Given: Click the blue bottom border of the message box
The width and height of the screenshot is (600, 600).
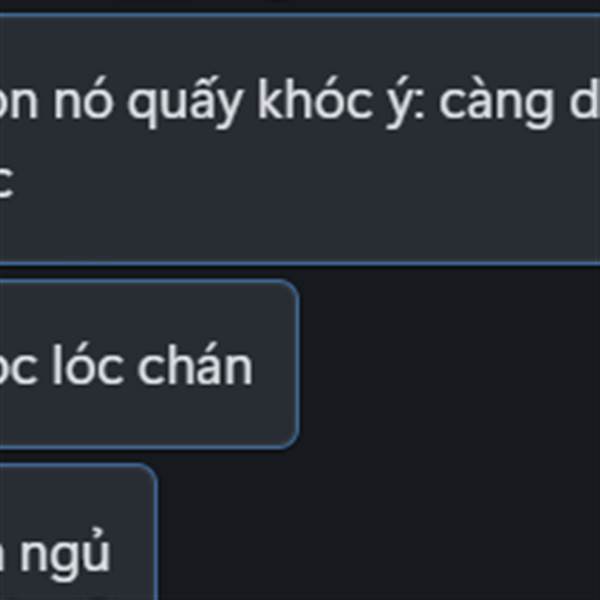Looking at the screenshot, I should tap(300, 263).
